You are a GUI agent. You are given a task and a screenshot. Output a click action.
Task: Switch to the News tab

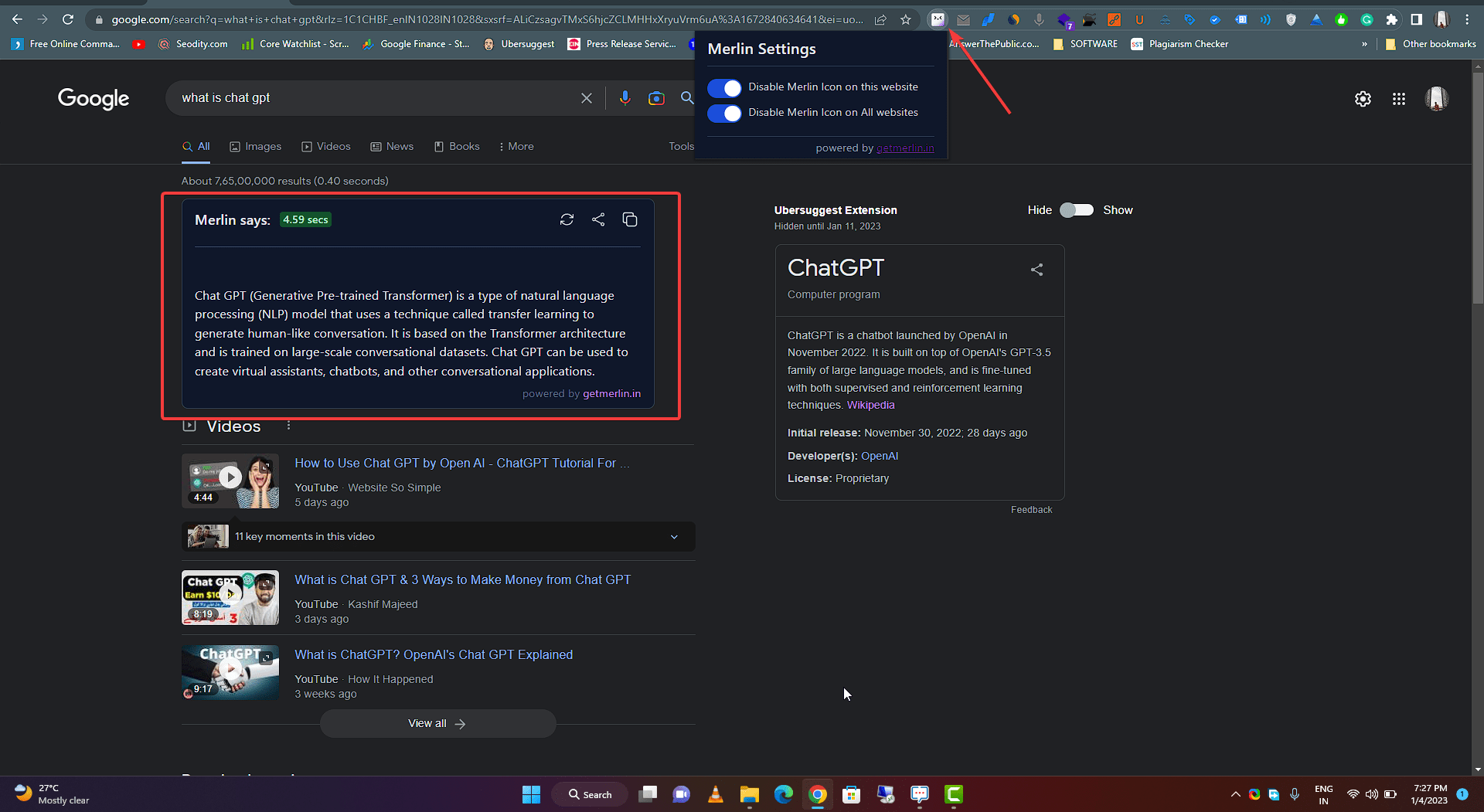tap(392, 146)
